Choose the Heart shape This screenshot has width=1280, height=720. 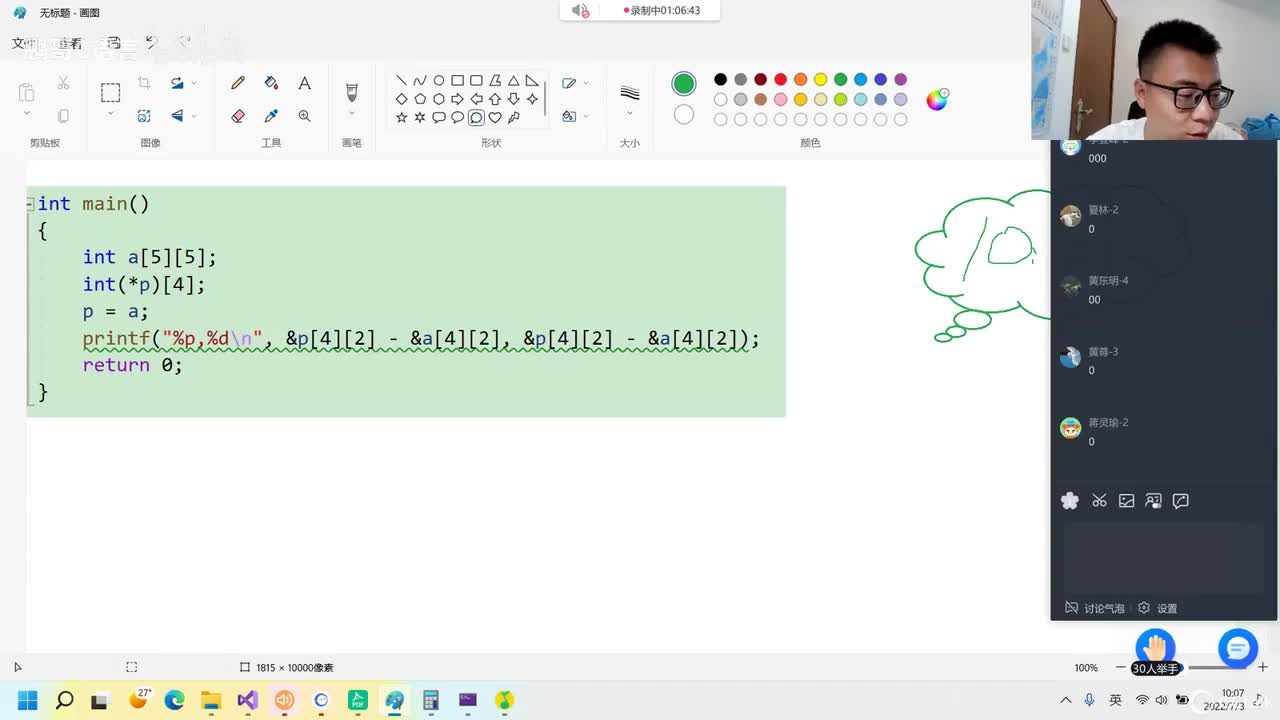(495, 117)
